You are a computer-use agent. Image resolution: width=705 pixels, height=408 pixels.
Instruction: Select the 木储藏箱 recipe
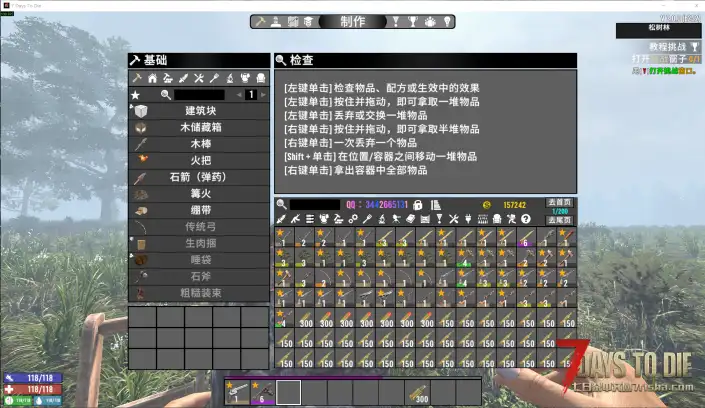[x=199, y=127]
